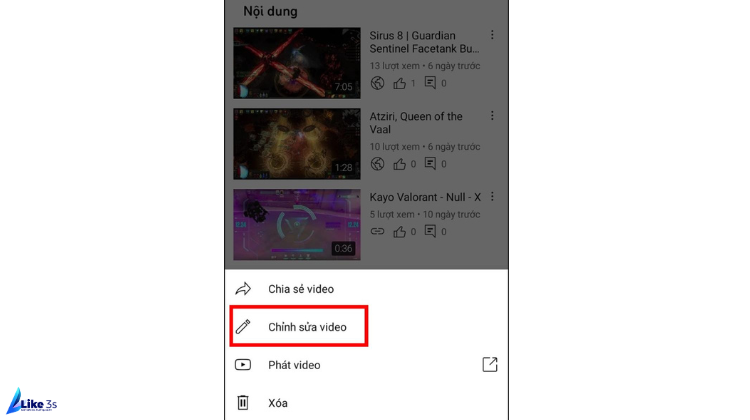Open the three-dot menu for Atziri video
Image resolution: width=750 pixels, height=420 pixels.
[492, 116]
